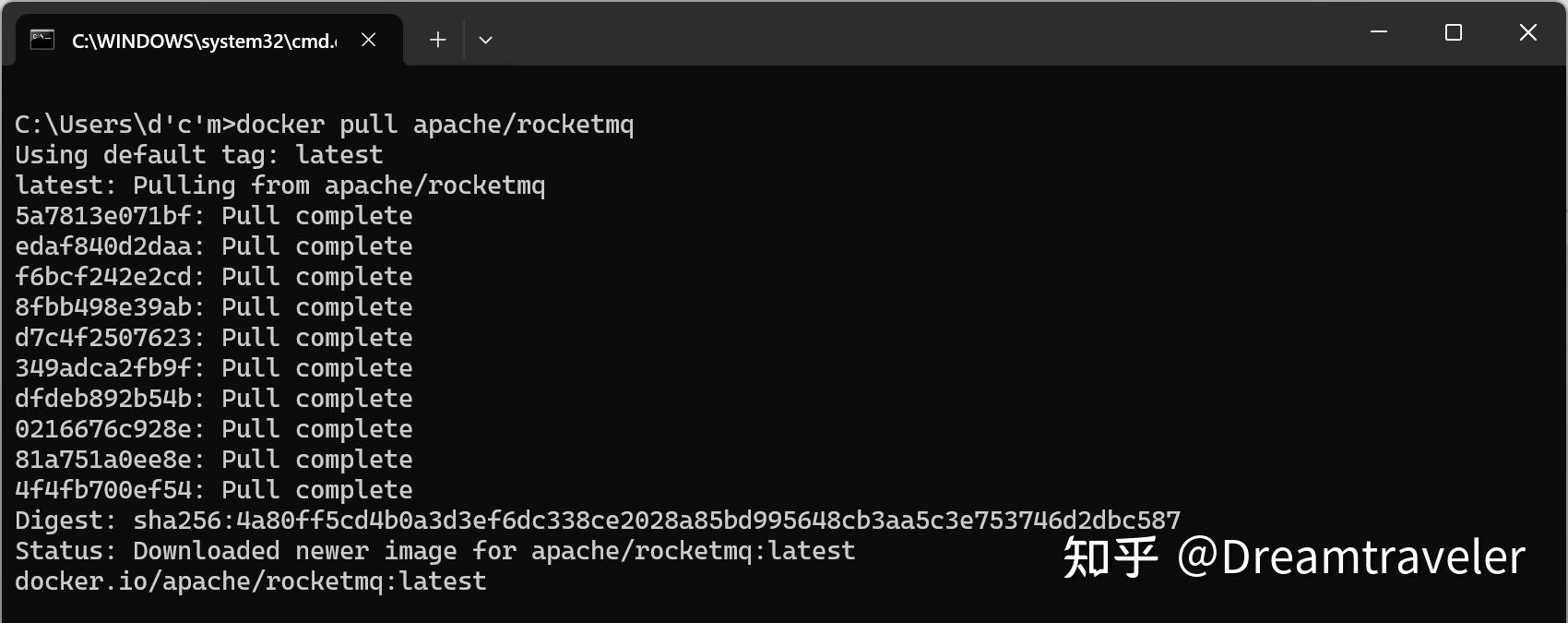Click the cmd icon on the terminal tab
Image resolution: width=1568 pixels, height=623 pixels.
(41, 39)
